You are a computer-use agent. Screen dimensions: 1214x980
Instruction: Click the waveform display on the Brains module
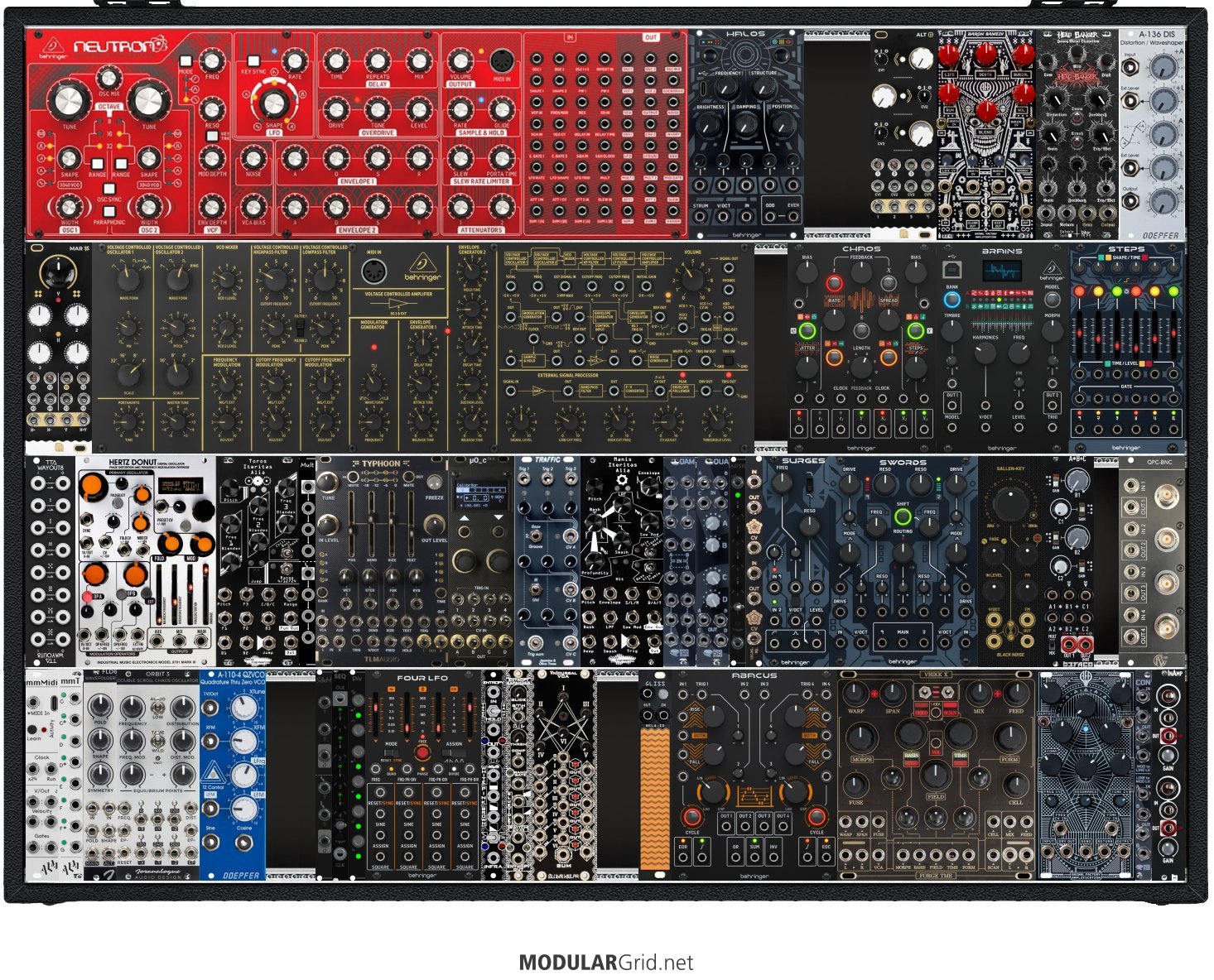coord(1002,272)
